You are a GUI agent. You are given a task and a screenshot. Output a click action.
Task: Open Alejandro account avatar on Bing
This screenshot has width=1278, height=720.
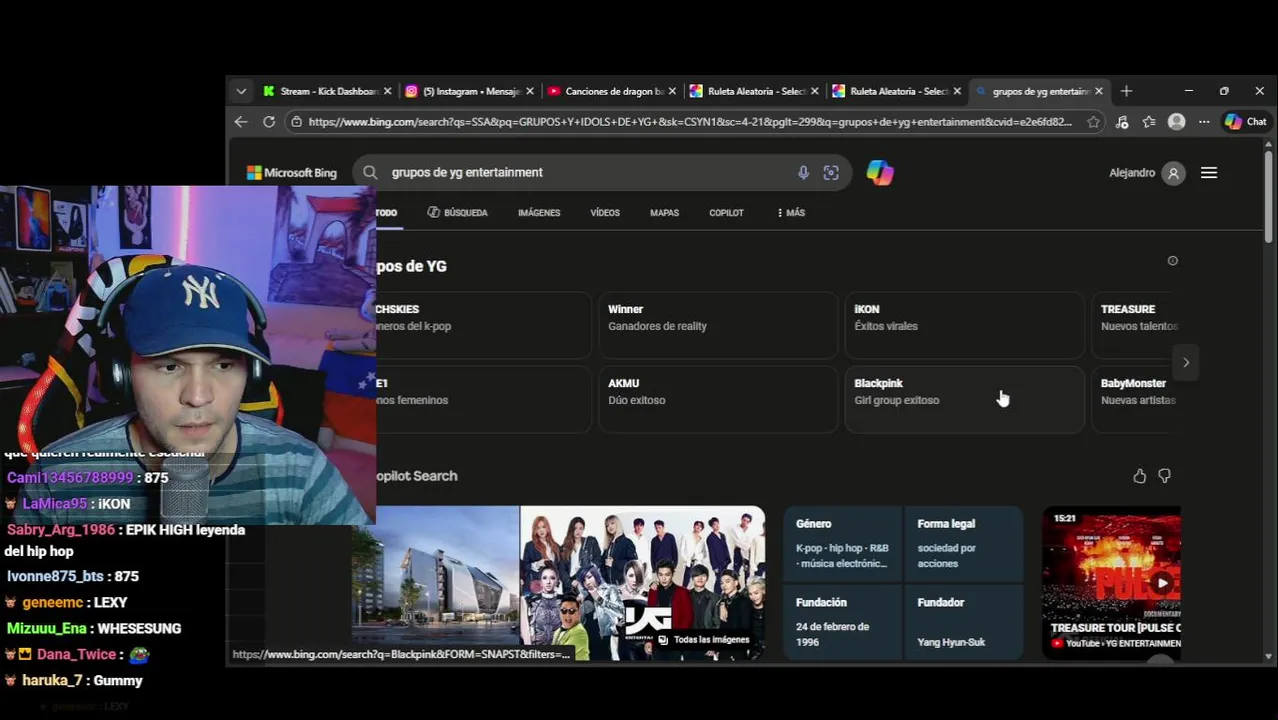[1174, 173]
